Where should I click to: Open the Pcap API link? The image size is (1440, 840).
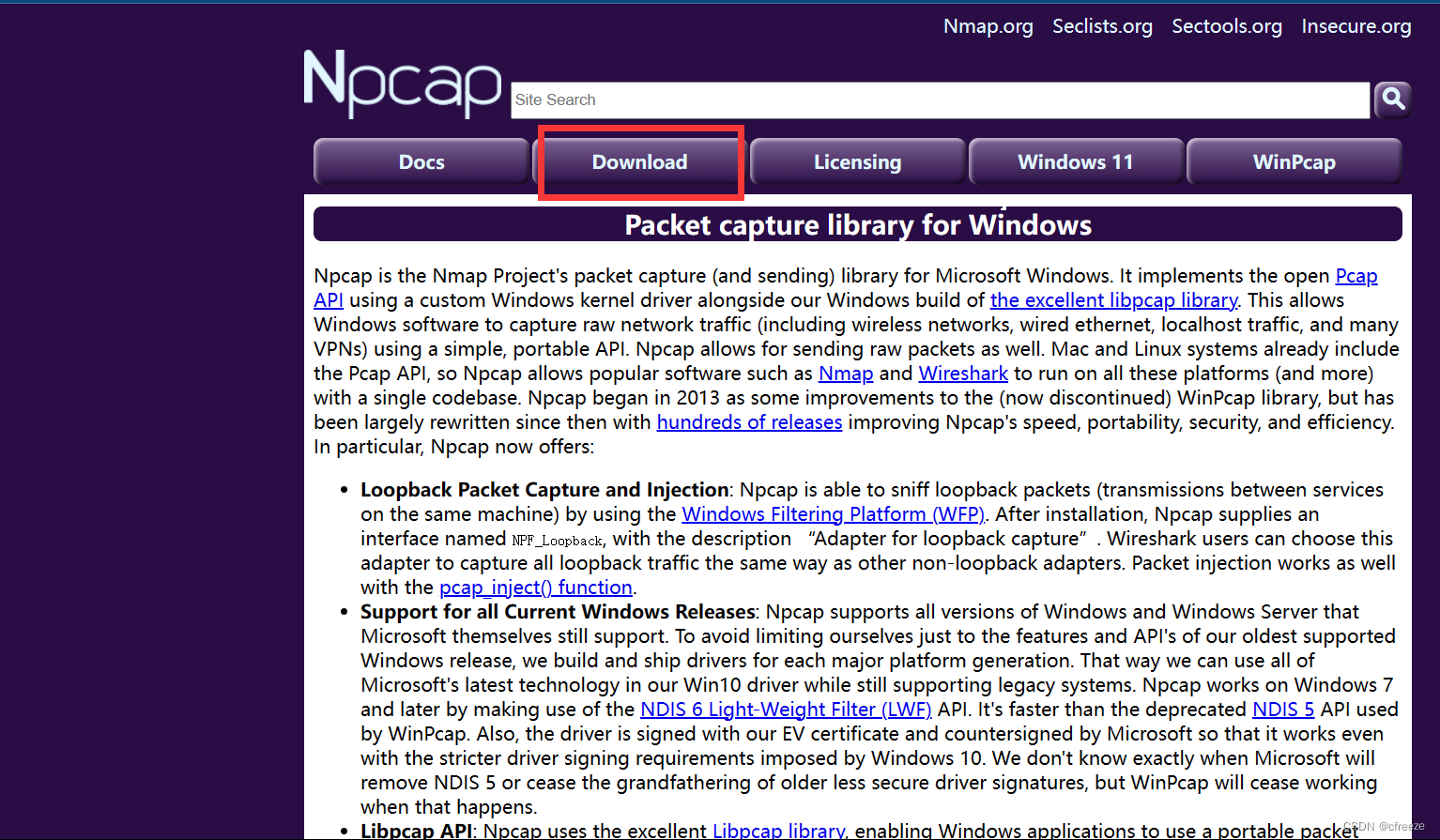click(x=1356, y=275)
